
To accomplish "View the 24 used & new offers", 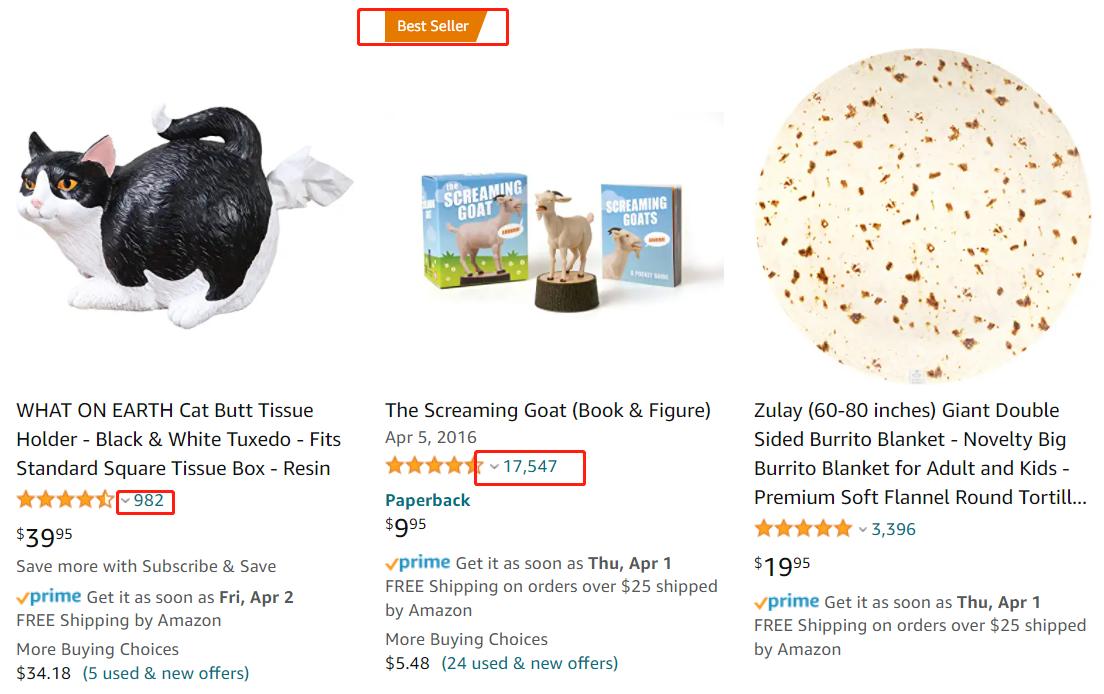I will tap(529, 663).
